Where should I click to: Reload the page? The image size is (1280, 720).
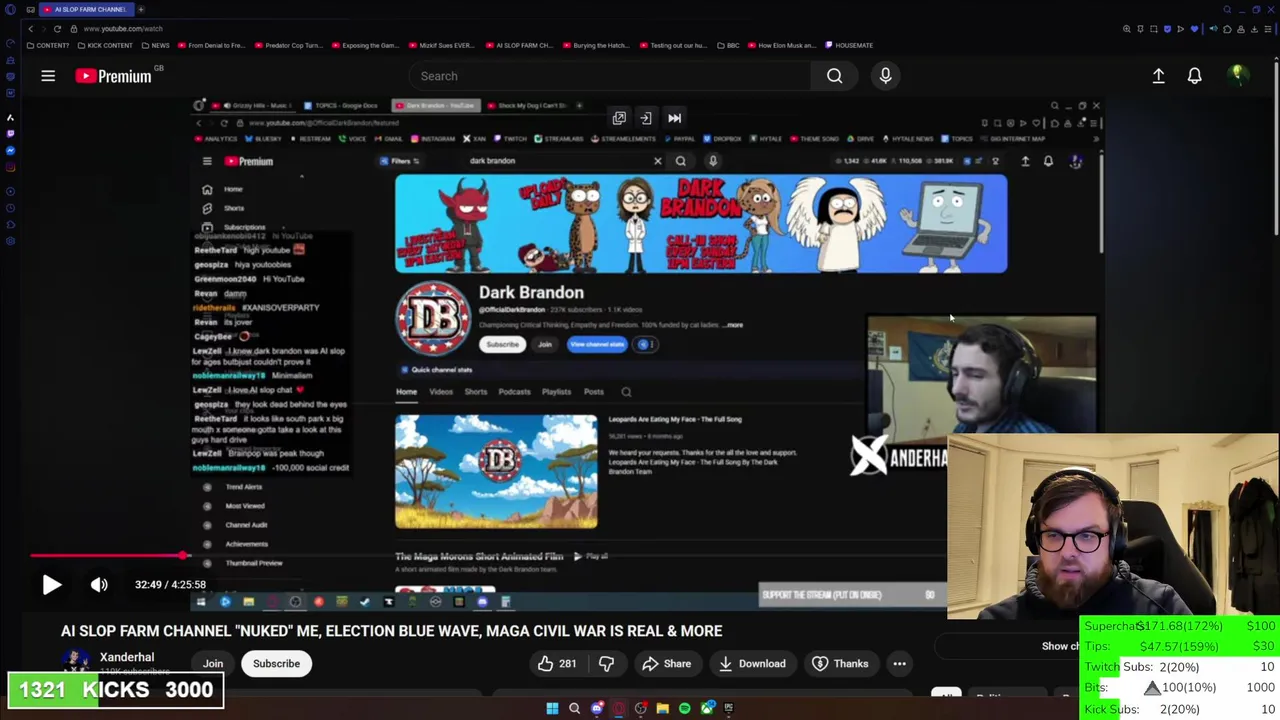coord(57,29)
